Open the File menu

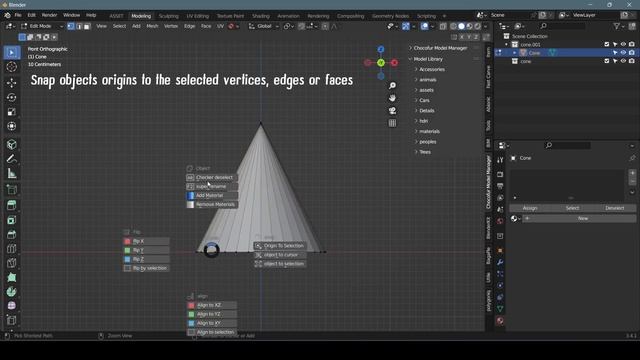18,15
